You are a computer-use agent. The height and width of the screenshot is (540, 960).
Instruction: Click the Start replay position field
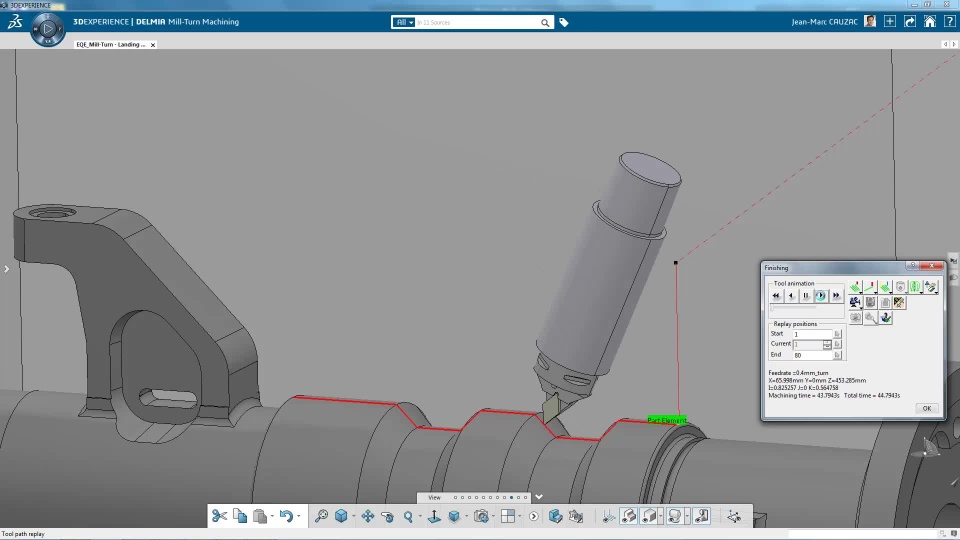812,334
